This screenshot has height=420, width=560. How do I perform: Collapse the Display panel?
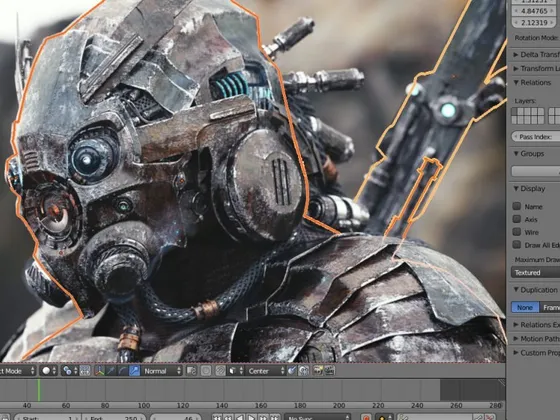tap(529, 189)
